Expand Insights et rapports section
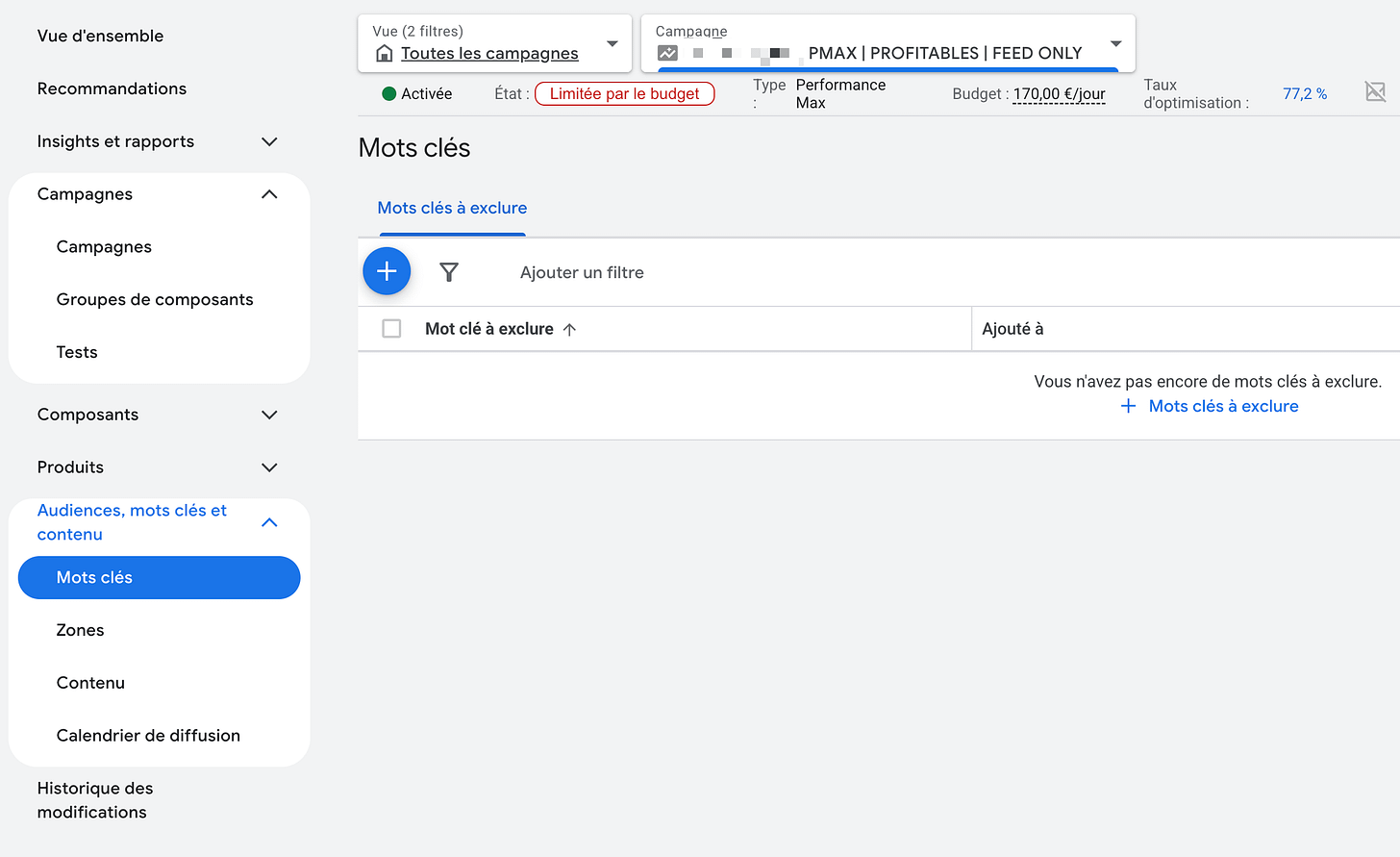 click(269, 141)
